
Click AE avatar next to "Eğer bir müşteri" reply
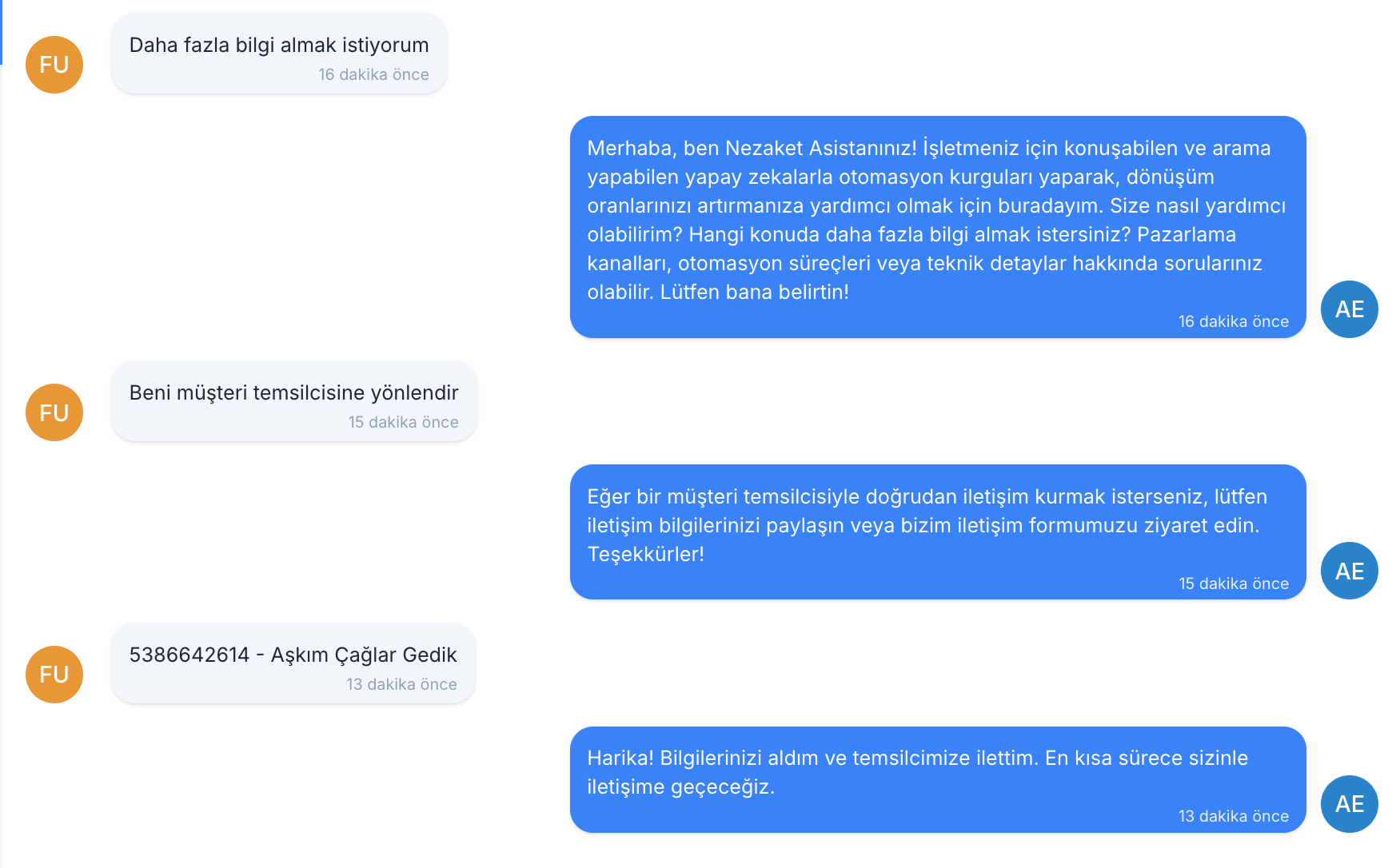(1349, 571)
